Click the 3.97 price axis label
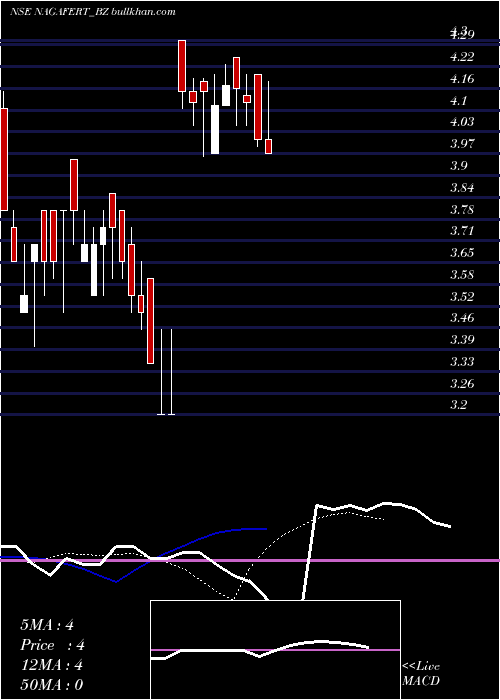Viewport: 500px width, 700px height. pos(462,144)
